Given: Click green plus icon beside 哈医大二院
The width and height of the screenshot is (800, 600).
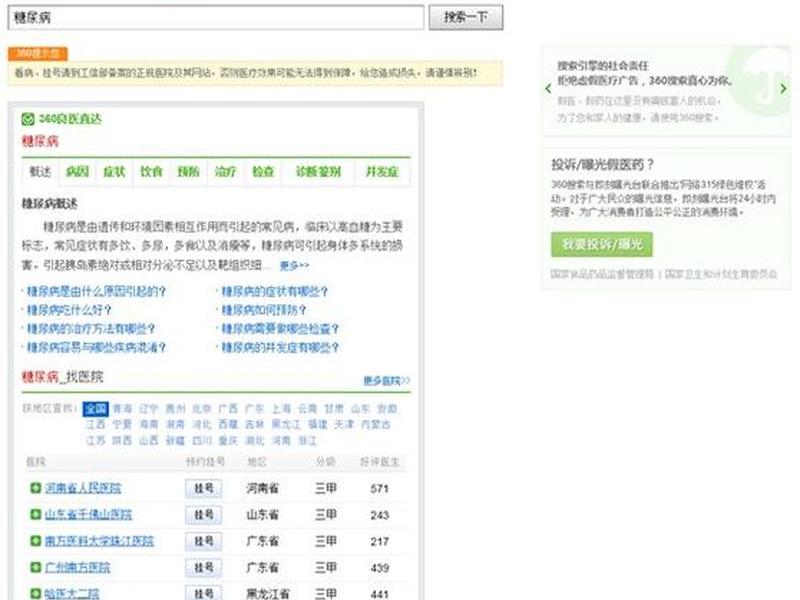Looking at the screenshot, I should point(35,593).
